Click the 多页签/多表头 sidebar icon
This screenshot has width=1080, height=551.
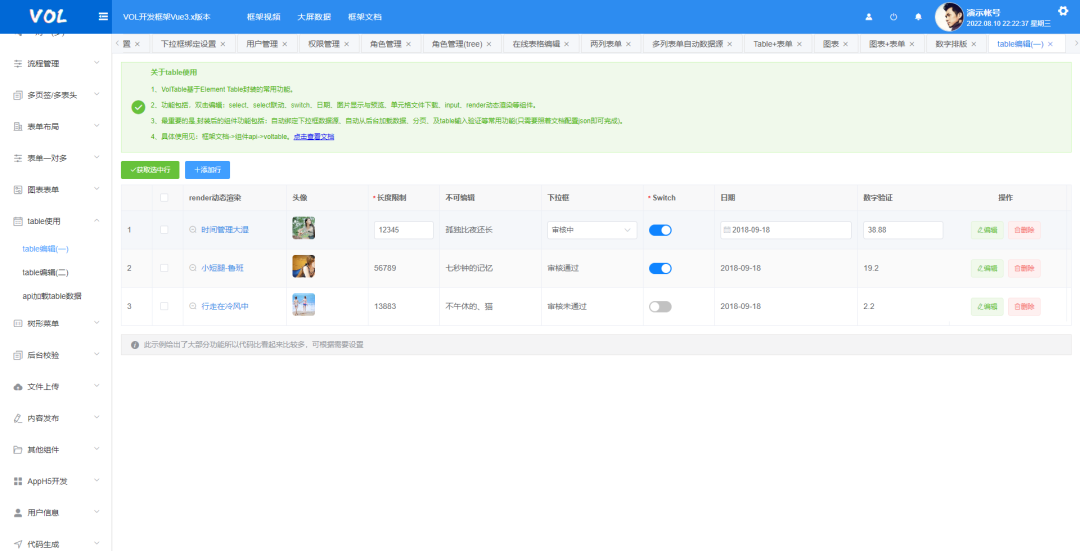tap(18, 95)
